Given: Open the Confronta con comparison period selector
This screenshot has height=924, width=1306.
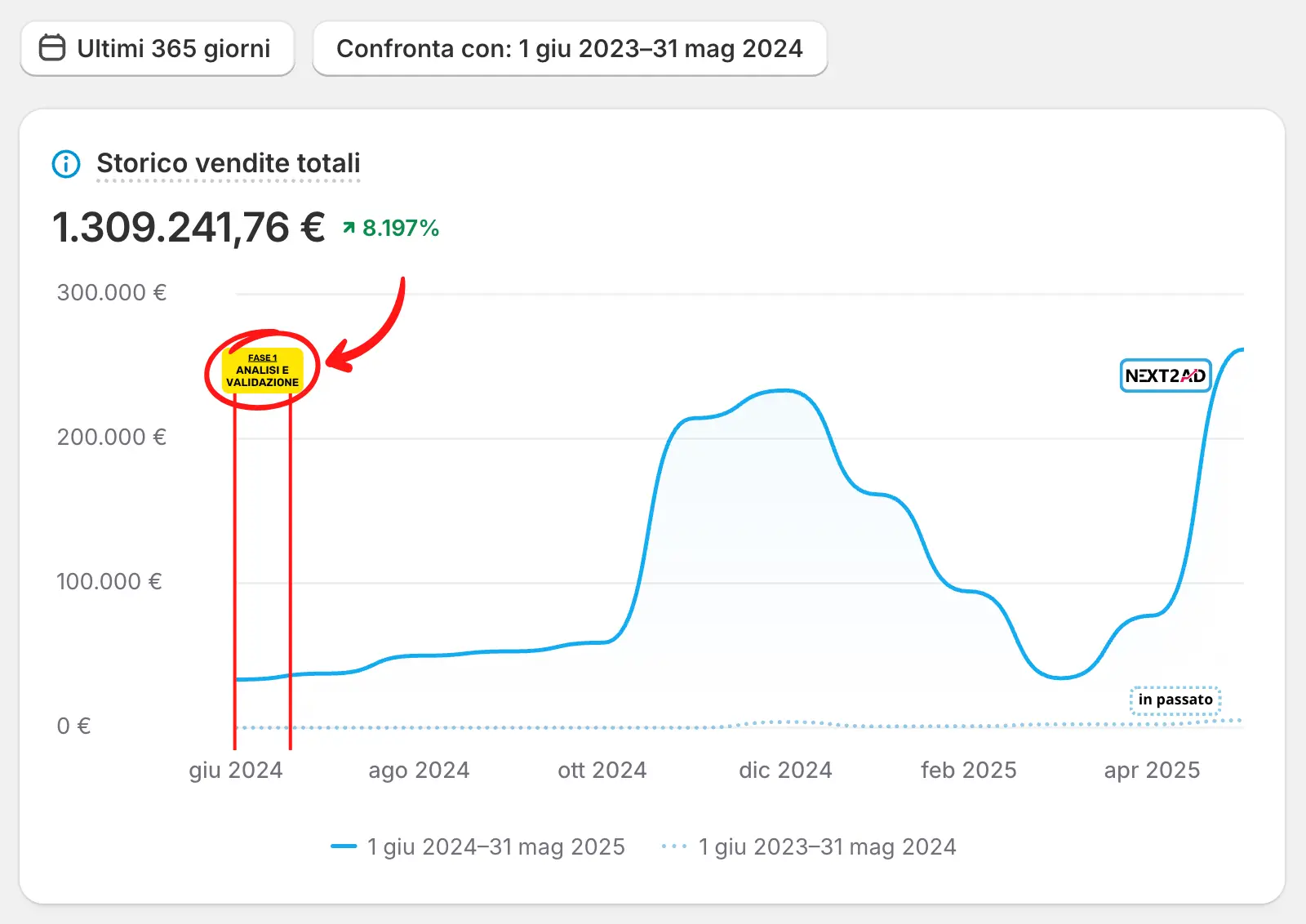Looking at the screenshot, I should pyautogui.click(x=570, y=49).
